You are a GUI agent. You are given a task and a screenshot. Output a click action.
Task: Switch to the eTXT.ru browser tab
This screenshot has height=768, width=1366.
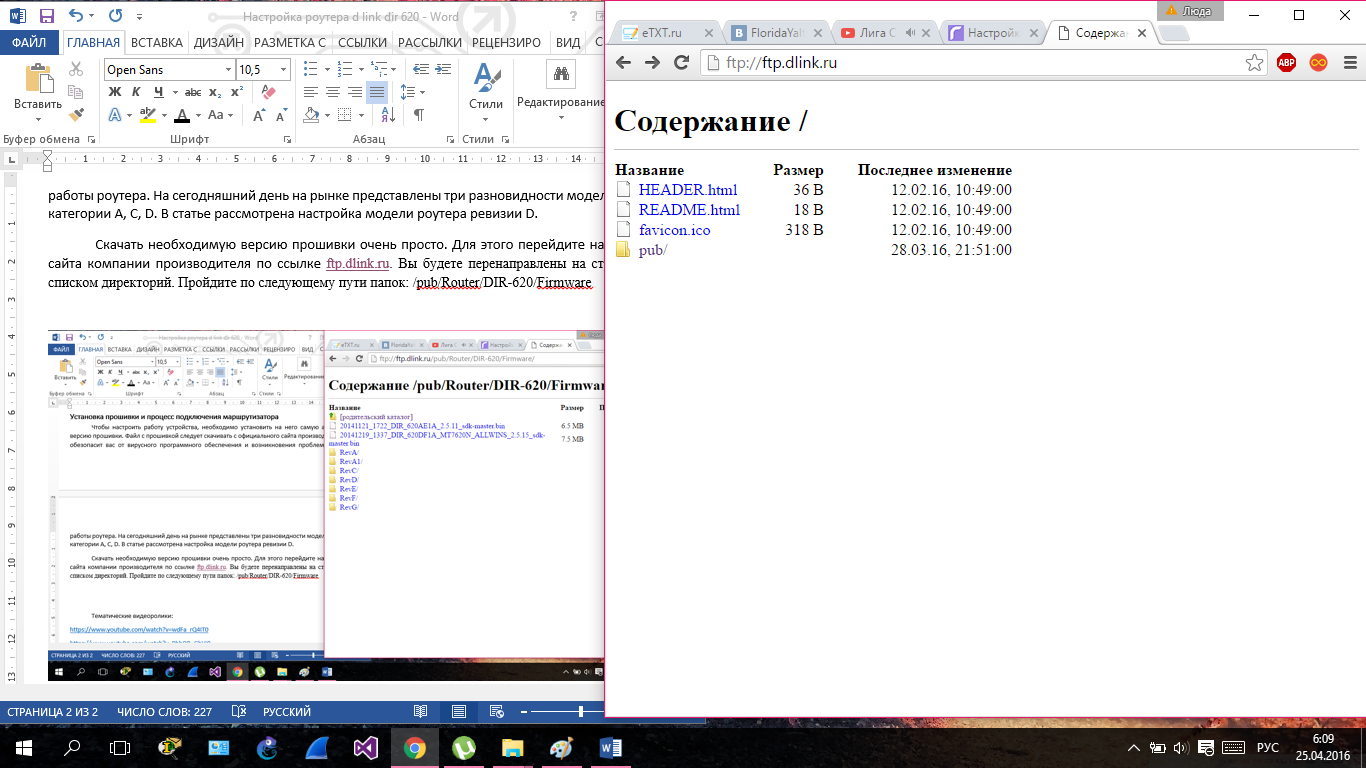[x=666, y=33]
